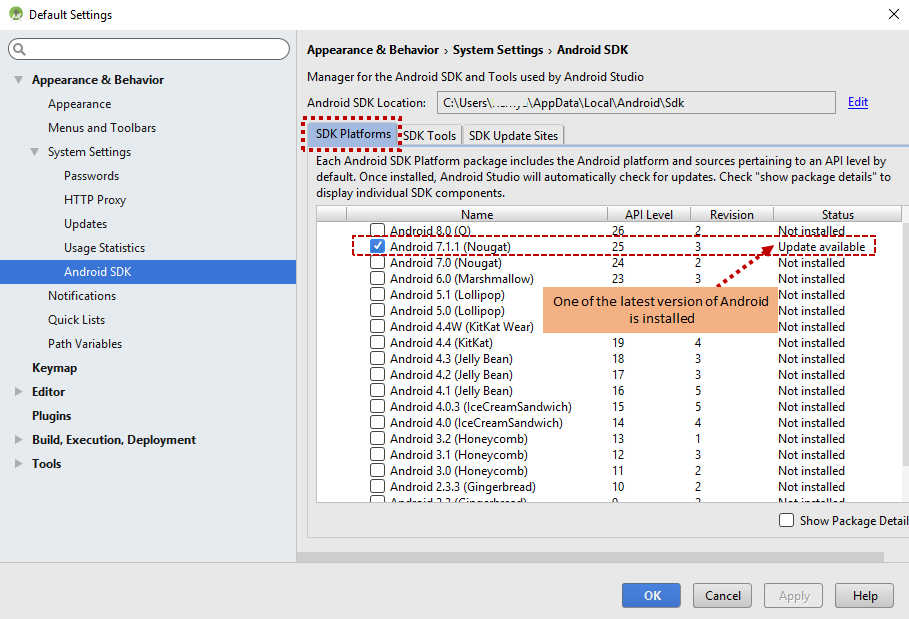Open Path Variables settings
This screenshot has height=619, width=909.
[x=85, y=344]
